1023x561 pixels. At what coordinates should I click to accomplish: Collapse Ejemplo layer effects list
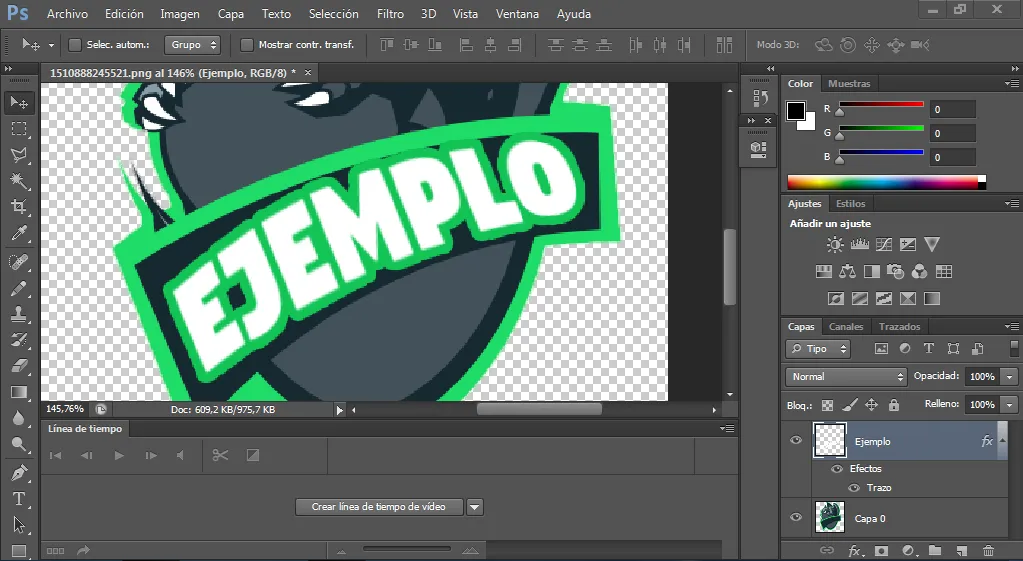click(x=1003, y=440)
